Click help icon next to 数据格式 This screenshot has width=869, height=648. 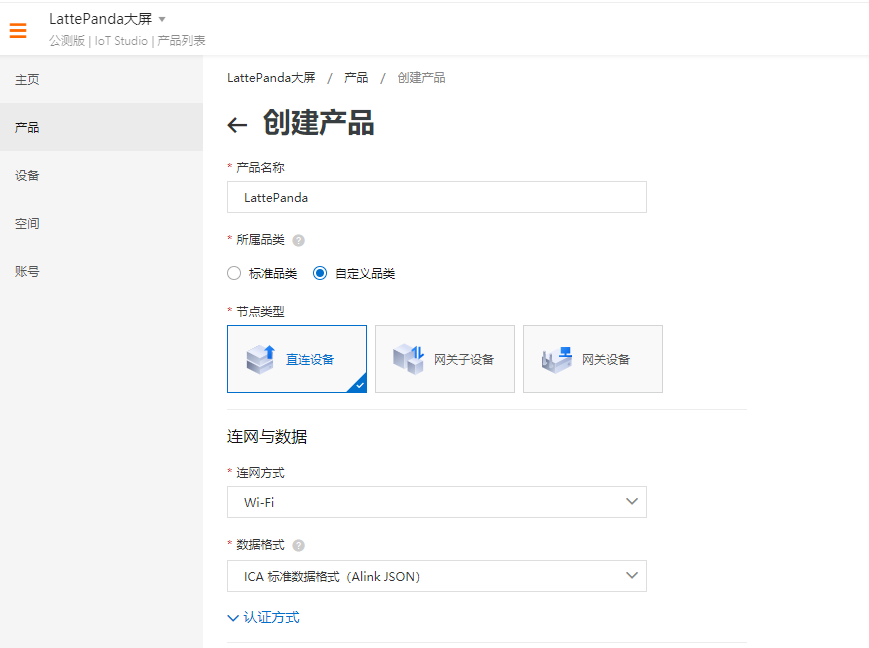click(298, 545)
